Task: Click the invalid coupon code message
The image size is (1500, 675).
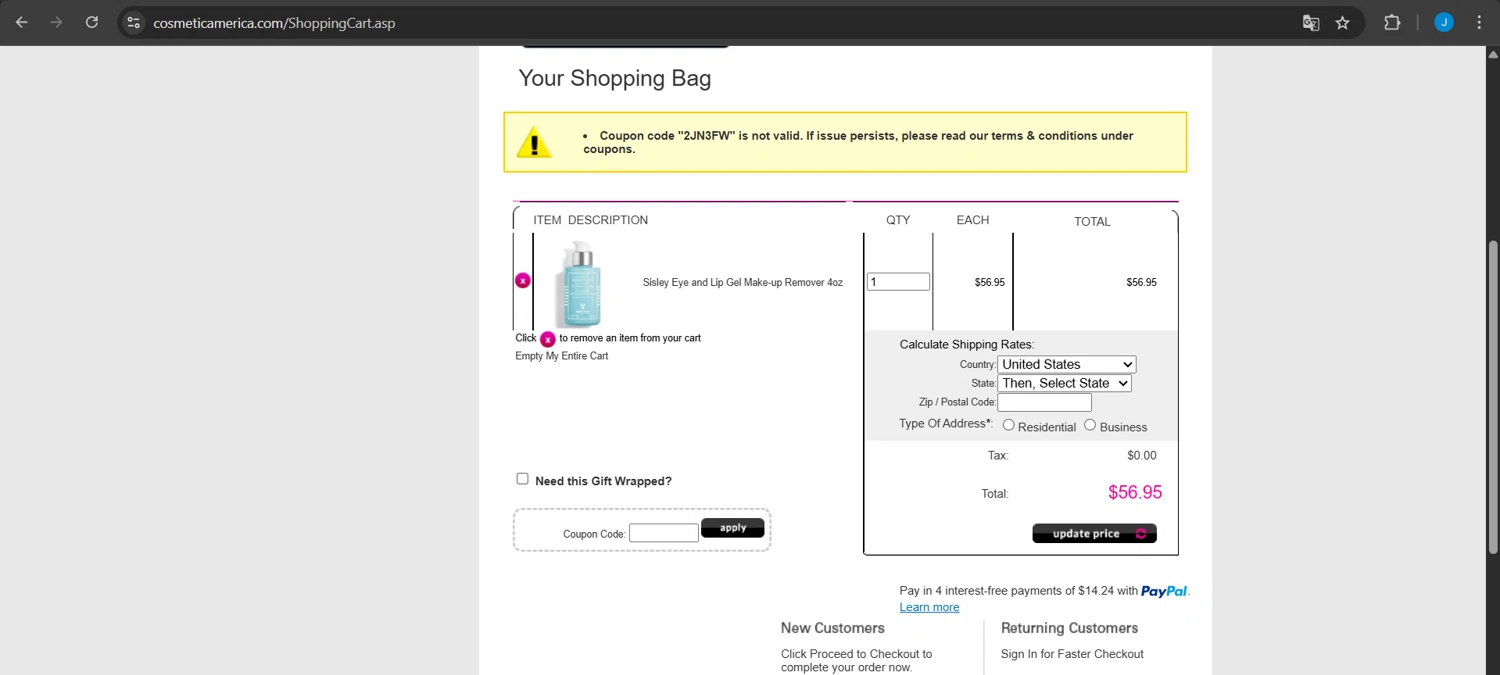Action: (x=859, y=142)
